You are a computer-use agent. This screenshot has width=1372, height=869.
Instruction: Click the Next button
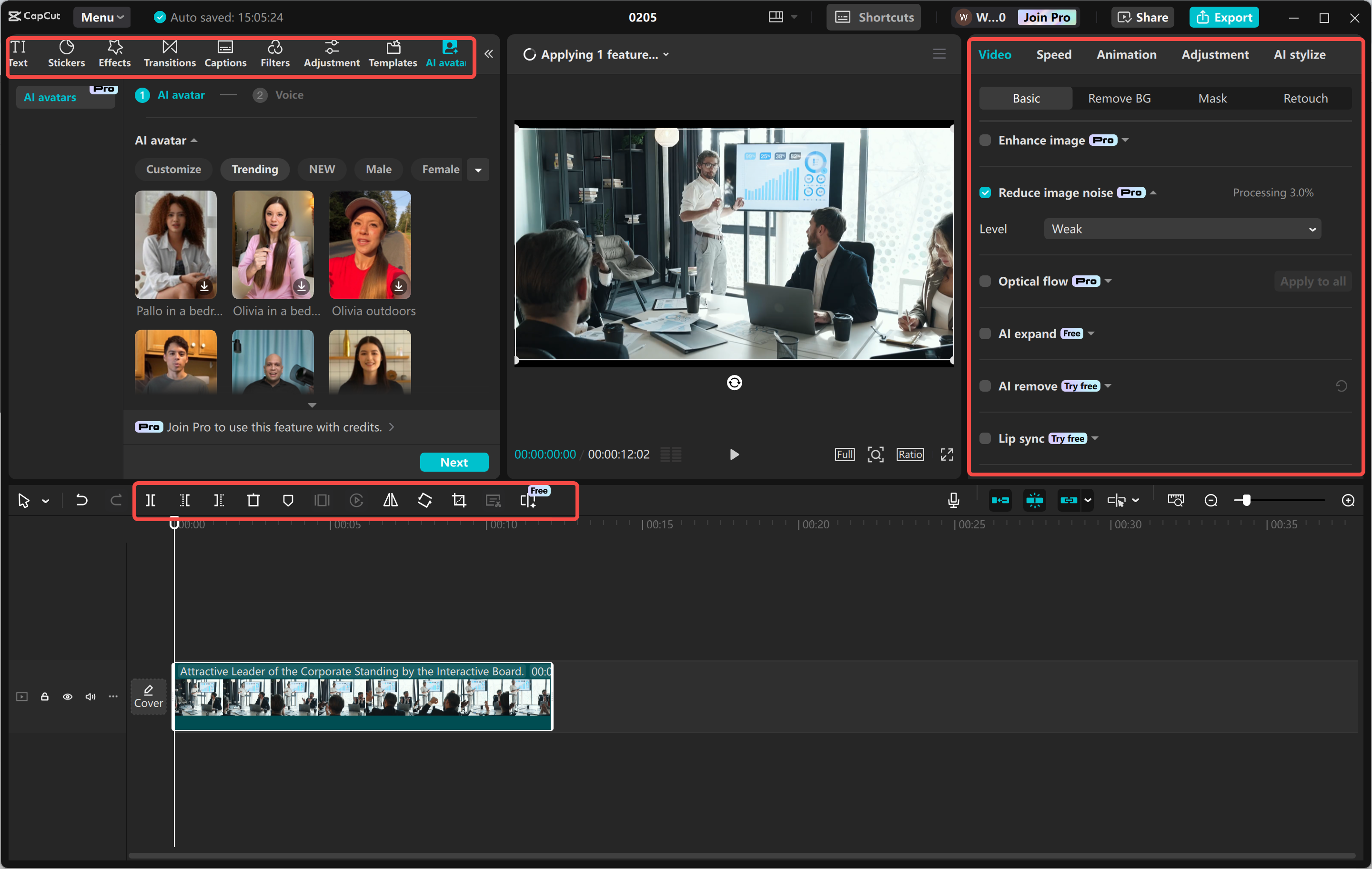pos(454,462)
